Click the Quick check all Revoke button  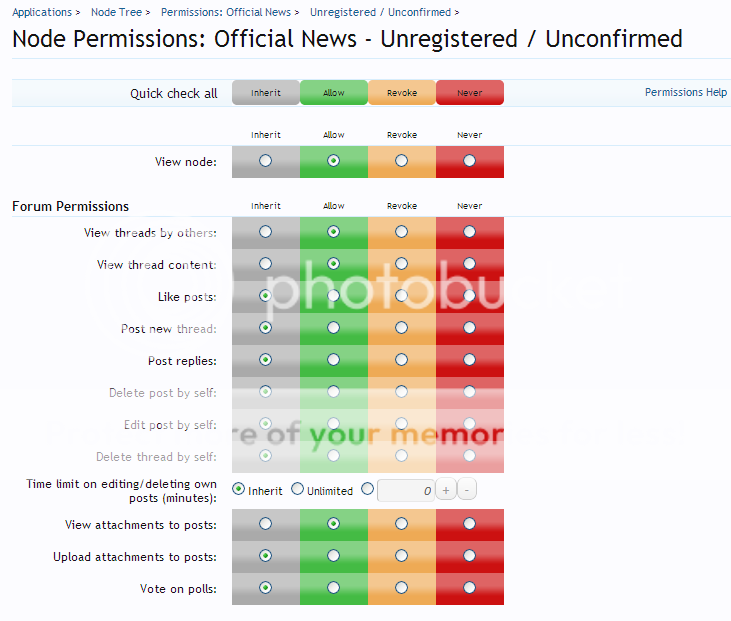(402, 93)
